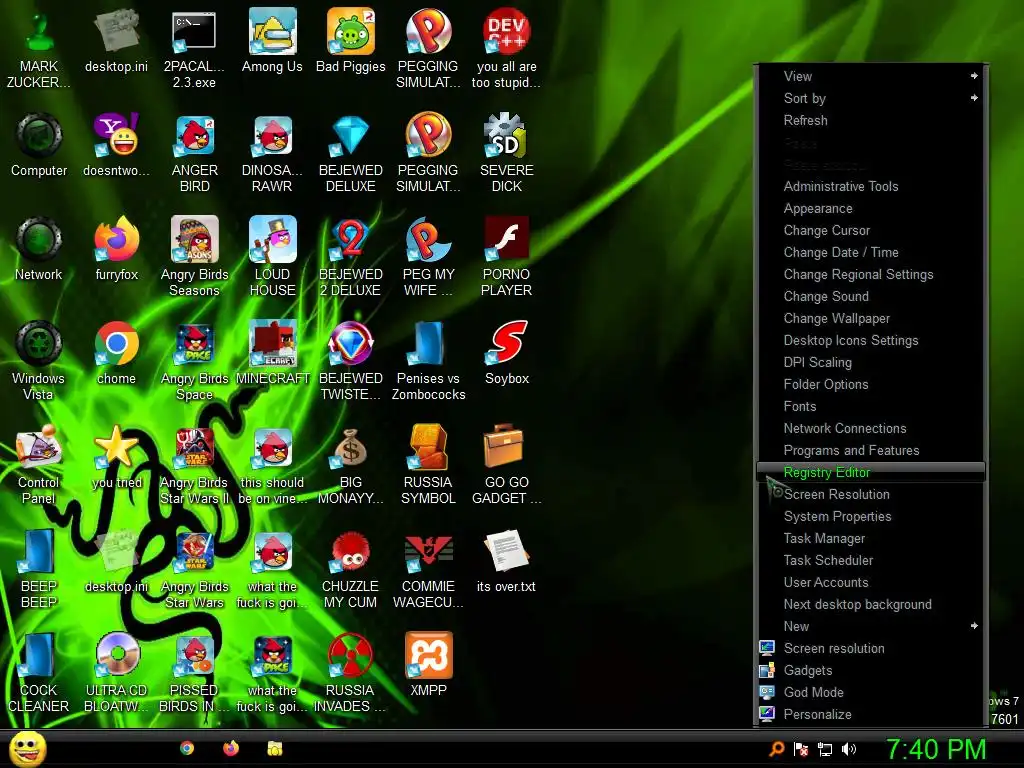Choose Refresh from the context menu

tap(871, 121)
